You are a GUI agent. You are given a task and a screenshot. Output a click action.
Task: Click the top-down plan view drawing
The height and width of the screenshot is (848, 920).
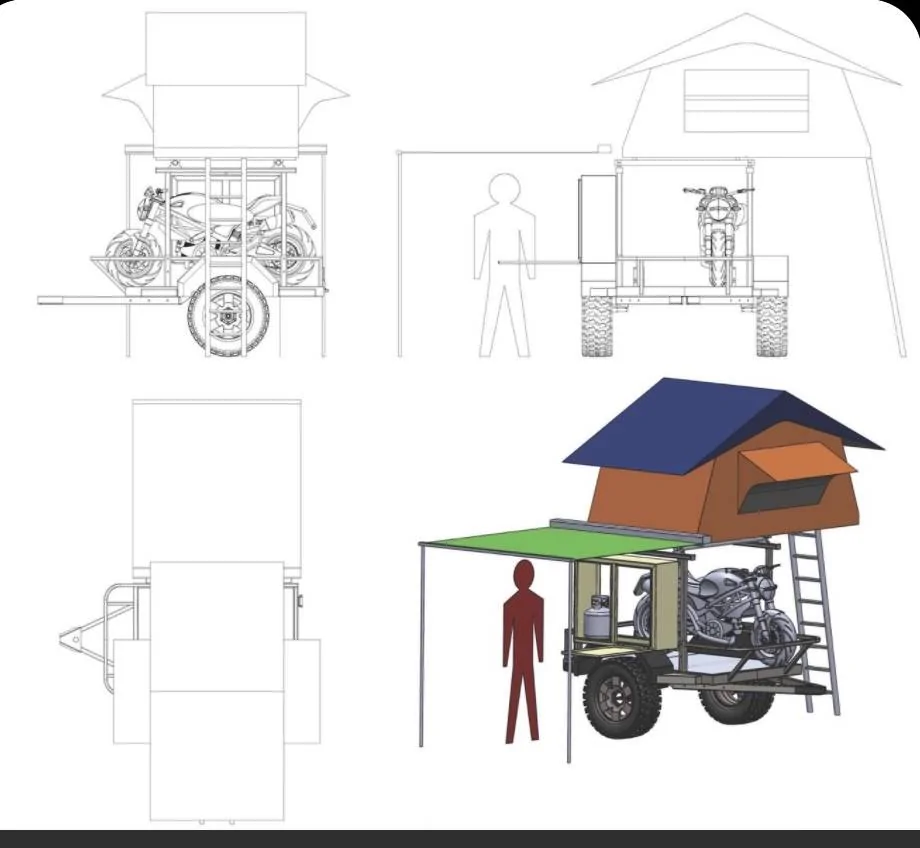click(x=190, y=610)
